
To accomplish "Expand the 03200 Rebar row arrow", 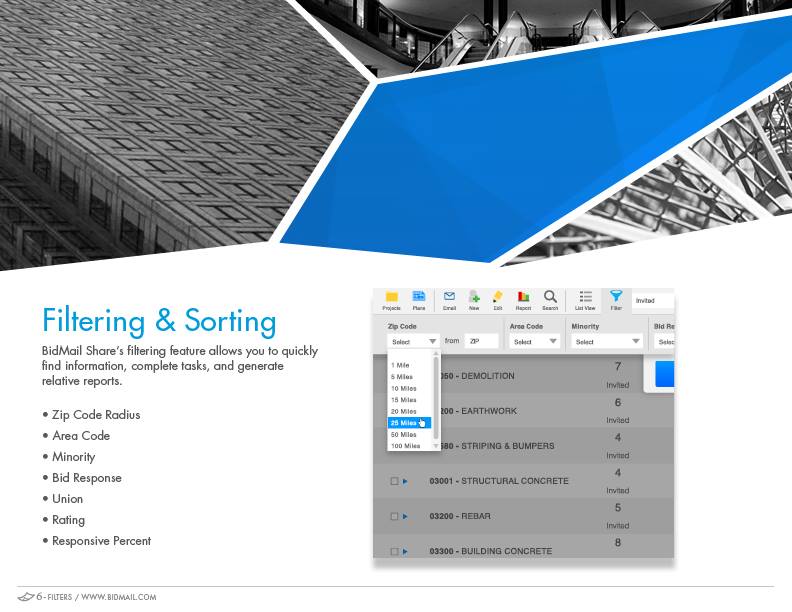I will coord(405,516).
